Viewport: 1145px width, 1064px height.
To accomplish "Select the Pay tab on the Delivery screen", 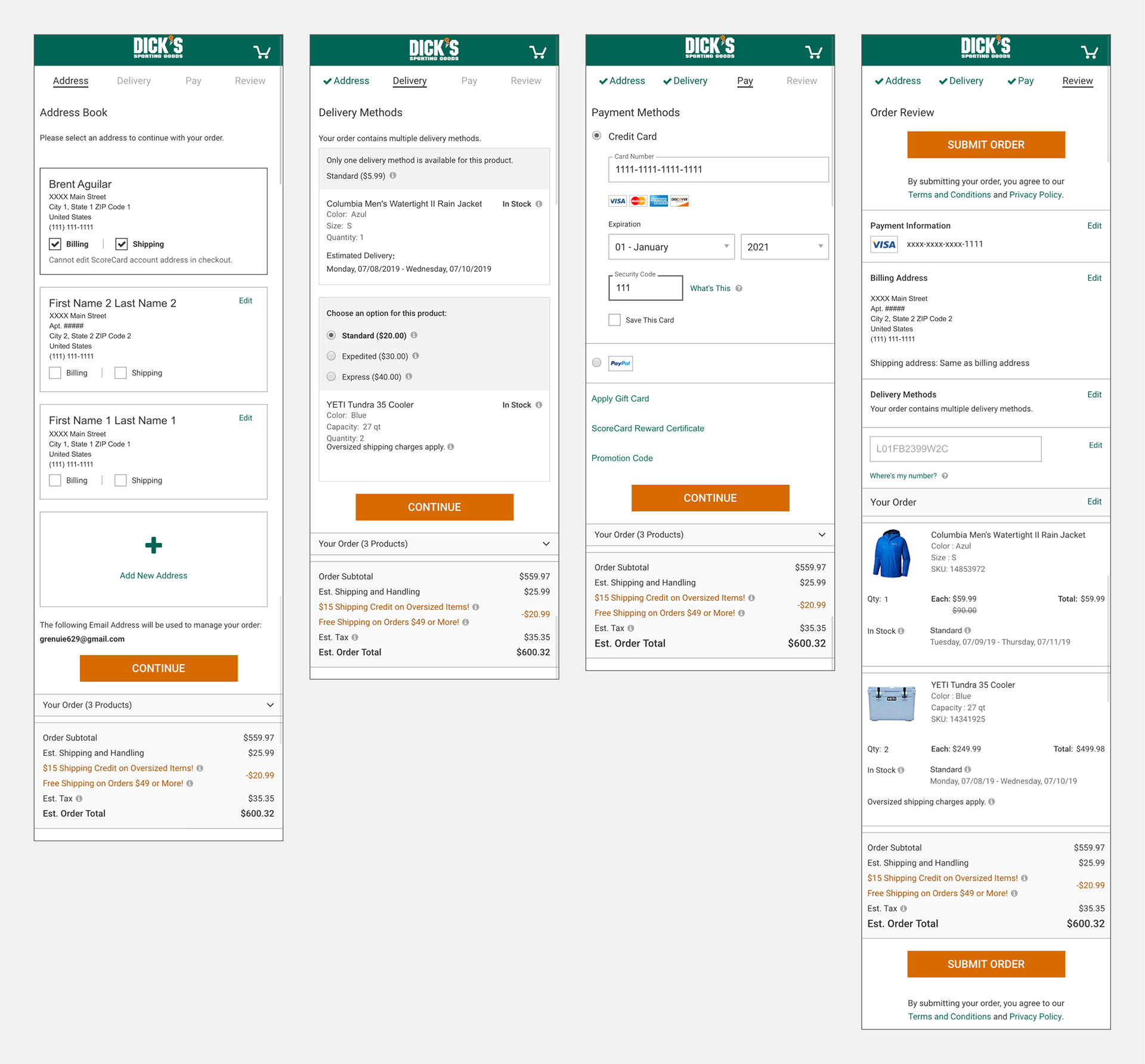I will [x=469, y=80].
